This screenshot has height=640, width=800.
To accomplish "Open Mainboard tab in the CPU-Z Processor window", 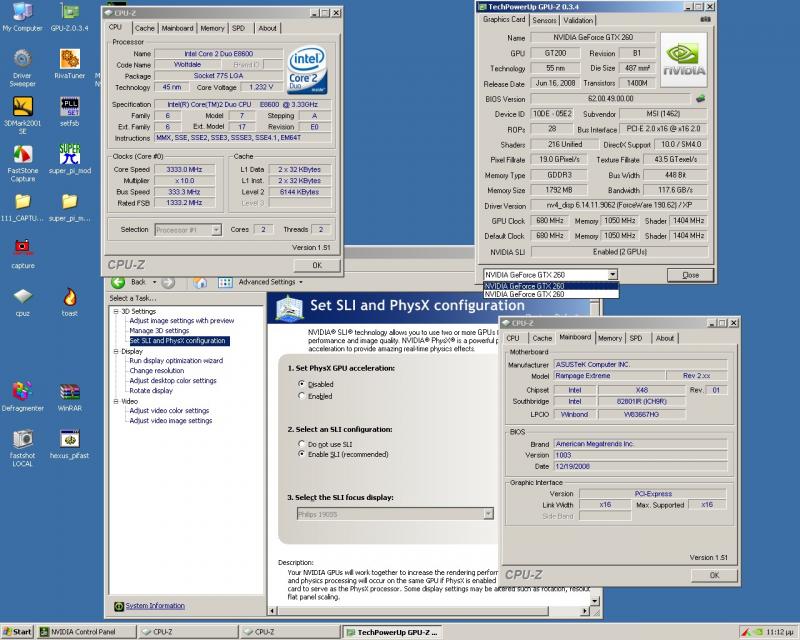I will click(x=177, y=29).
